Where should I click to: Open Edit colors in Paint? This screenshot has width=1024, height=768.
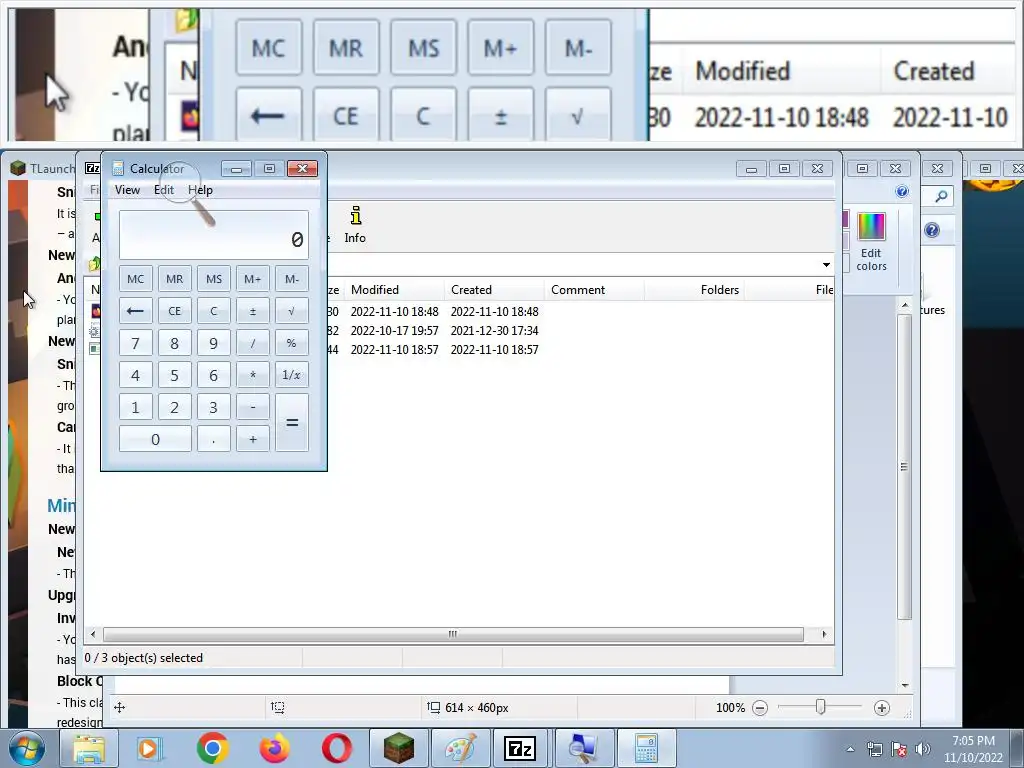click(871, 242)
